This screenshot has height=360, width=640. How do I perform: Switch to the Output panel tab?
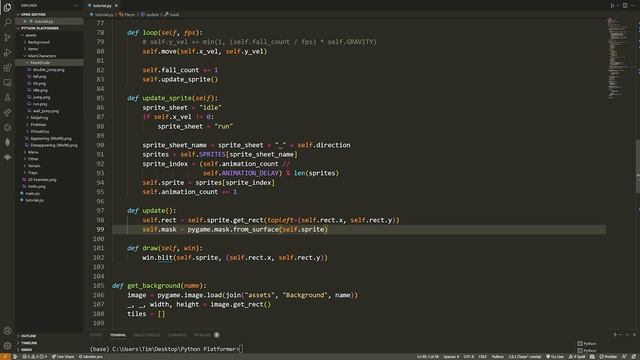(x=96, y=335)
